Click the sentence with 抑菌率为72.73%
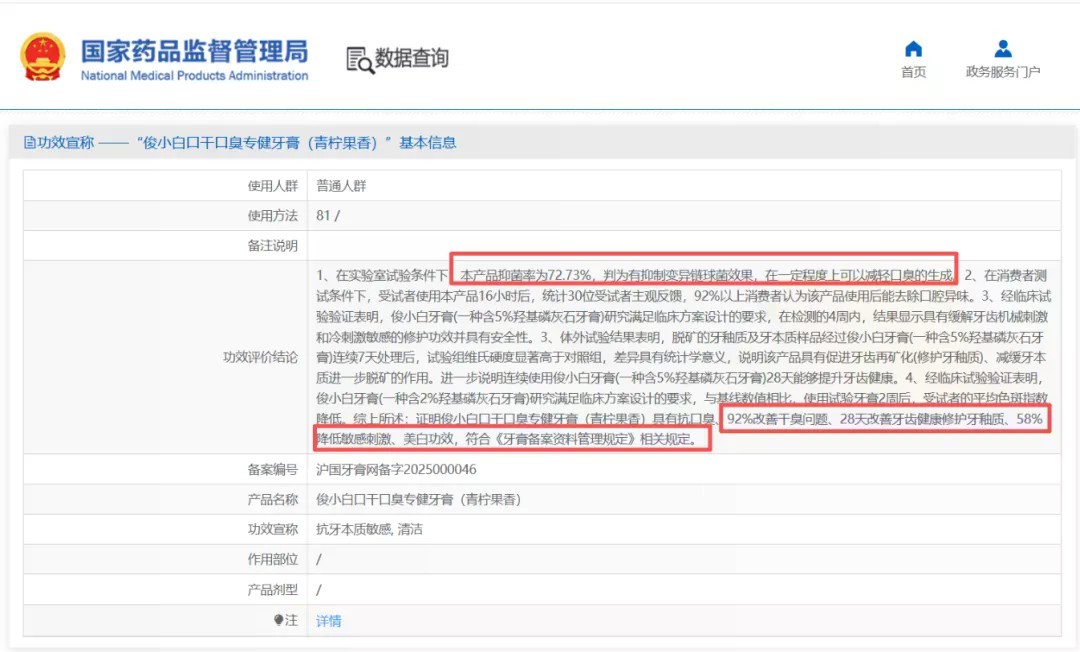 (x=706, y=275)
